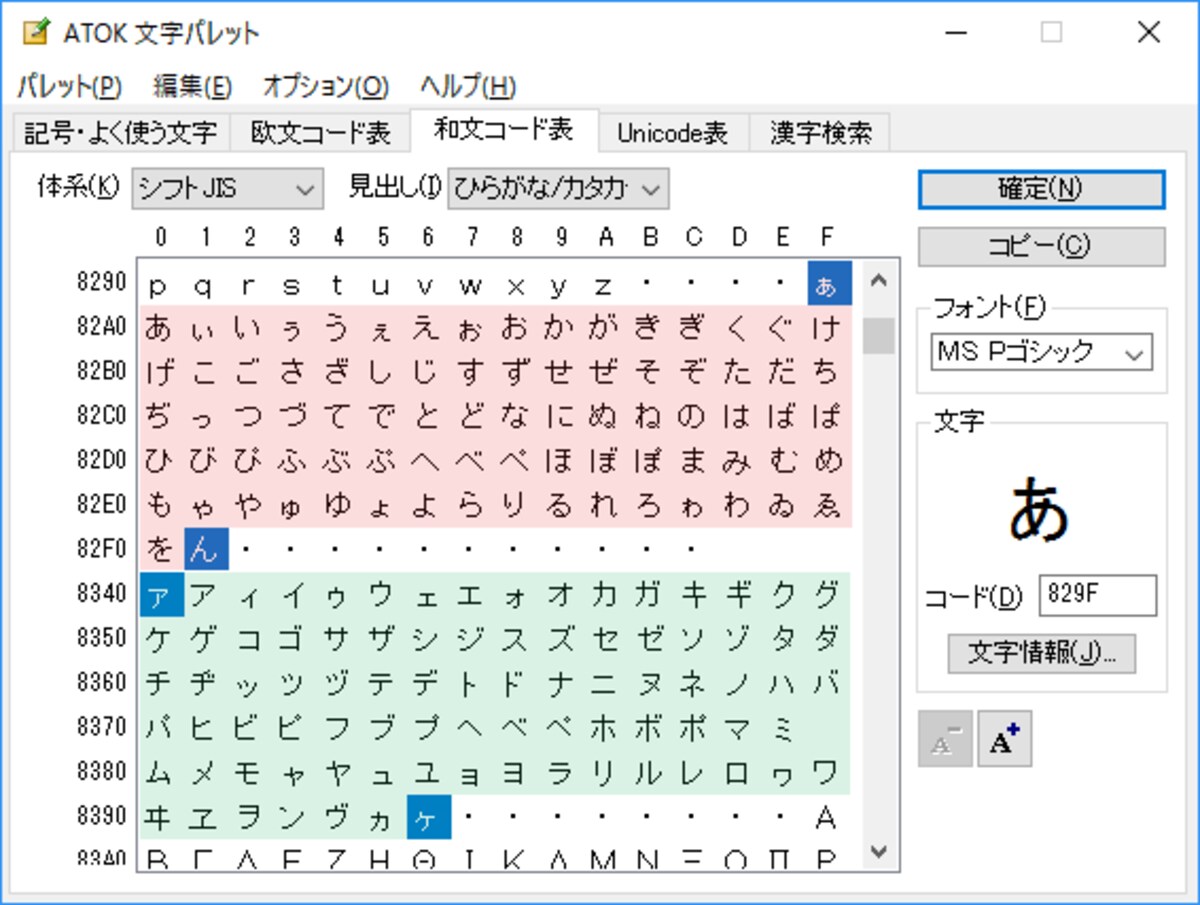Select hiragana ひ in the grid

pos(161,461)
